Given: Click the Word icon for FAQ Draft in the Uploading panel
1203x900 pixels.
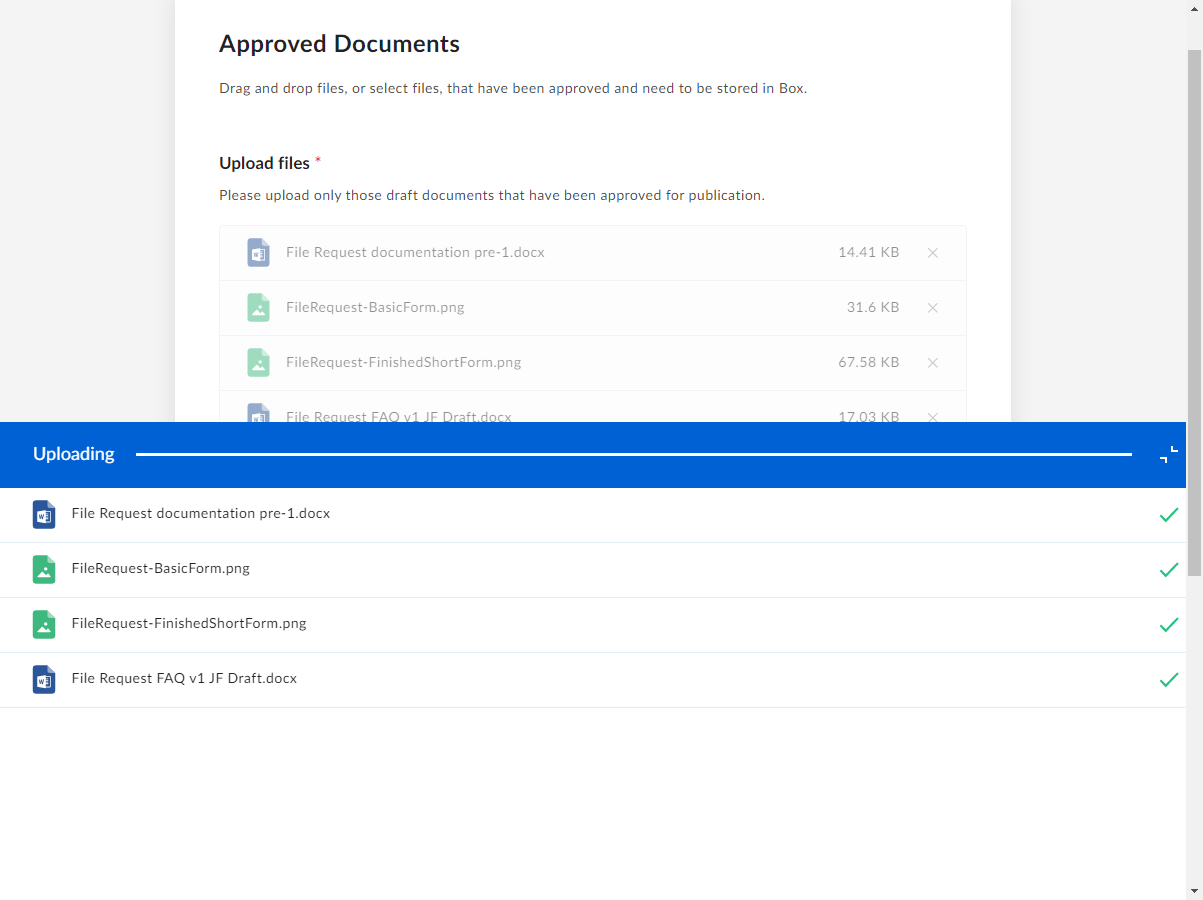Looking at the screenshot, I should tap(44, 679).
